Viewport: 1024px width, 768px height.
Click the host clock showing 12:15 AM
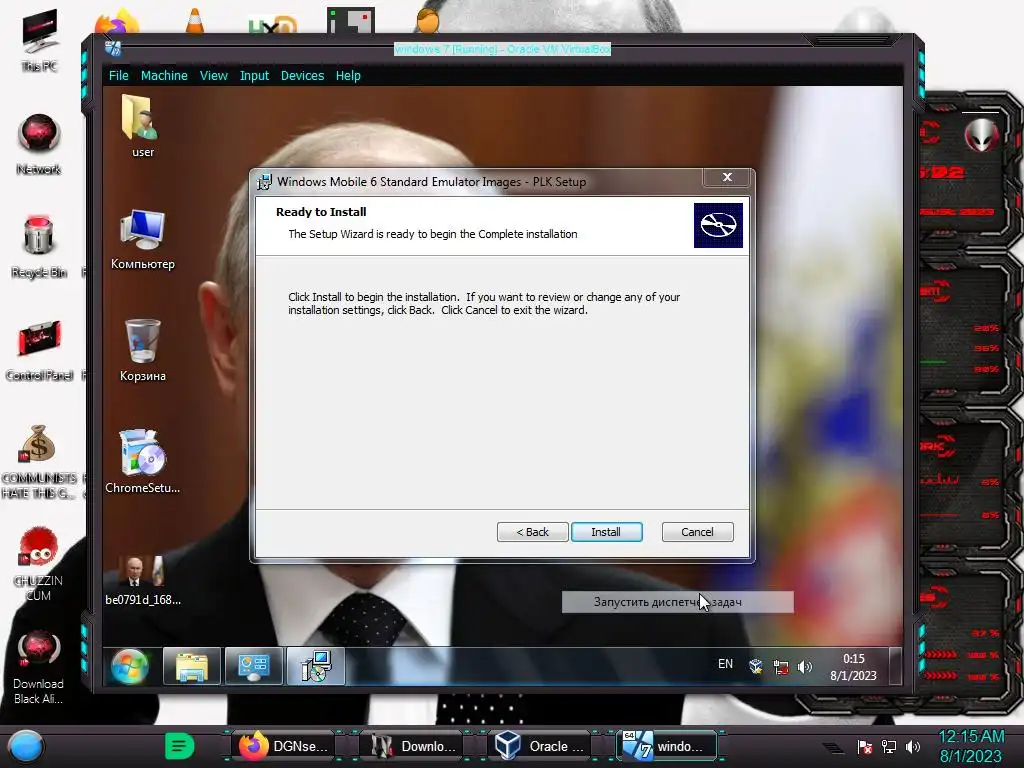point(970,746)
